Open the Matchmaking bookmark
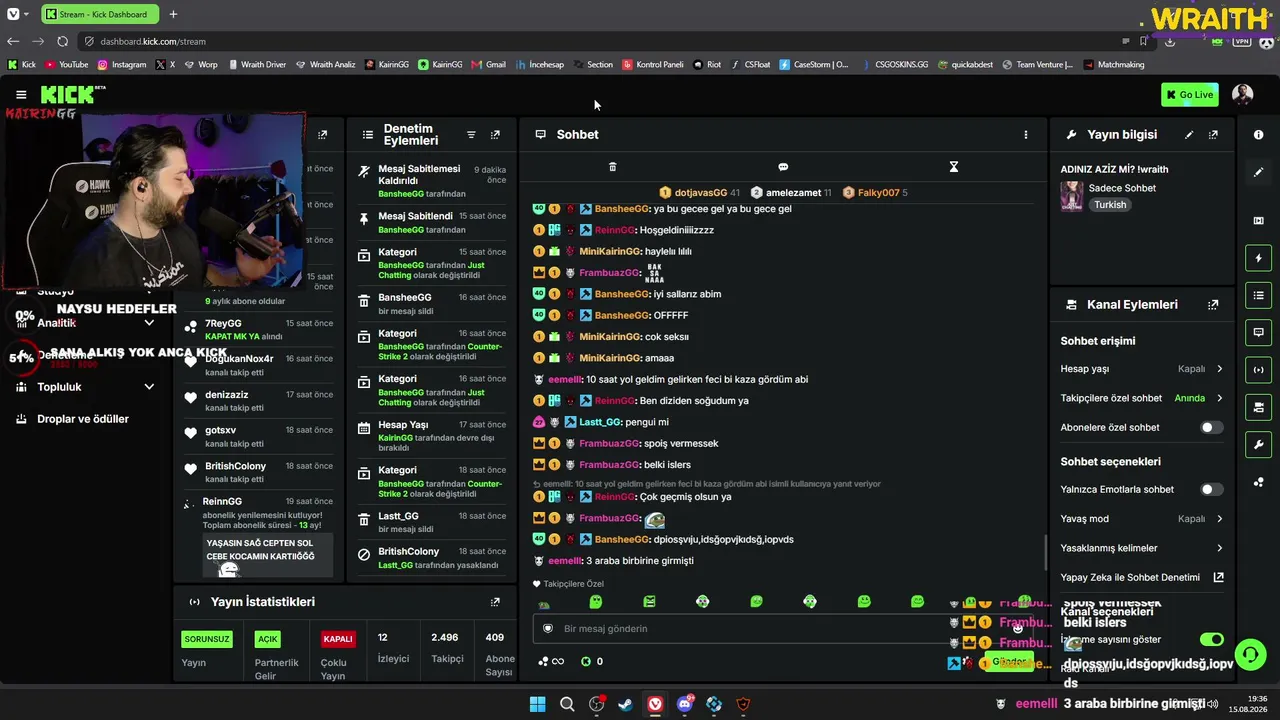Image resolution: width=1280 pixels, height=720 pixels. pyautogui.click(x=1114, y=64)
